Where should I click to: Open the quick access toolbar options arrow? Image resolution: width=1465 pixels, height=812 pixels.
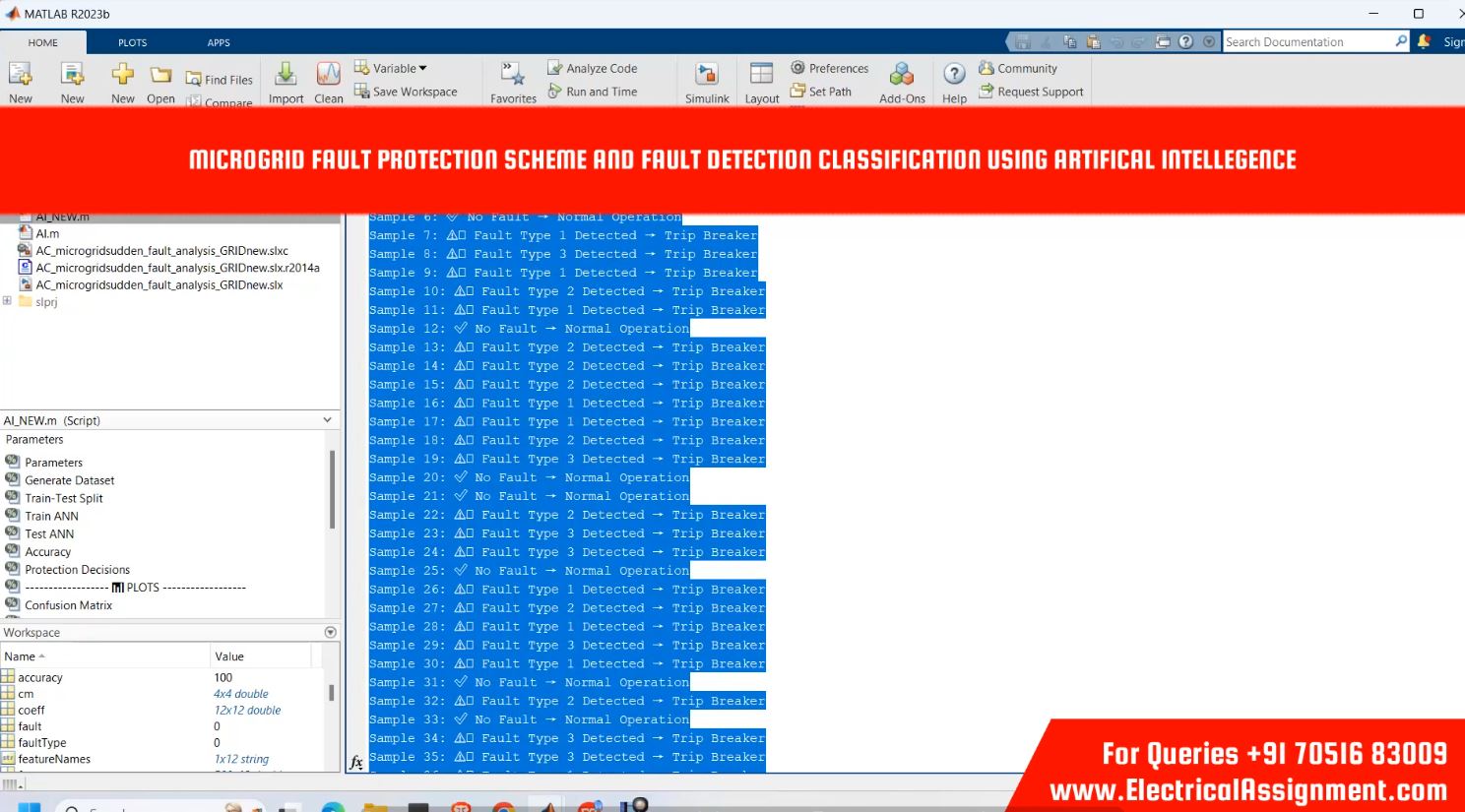(x=1209, y=41)
